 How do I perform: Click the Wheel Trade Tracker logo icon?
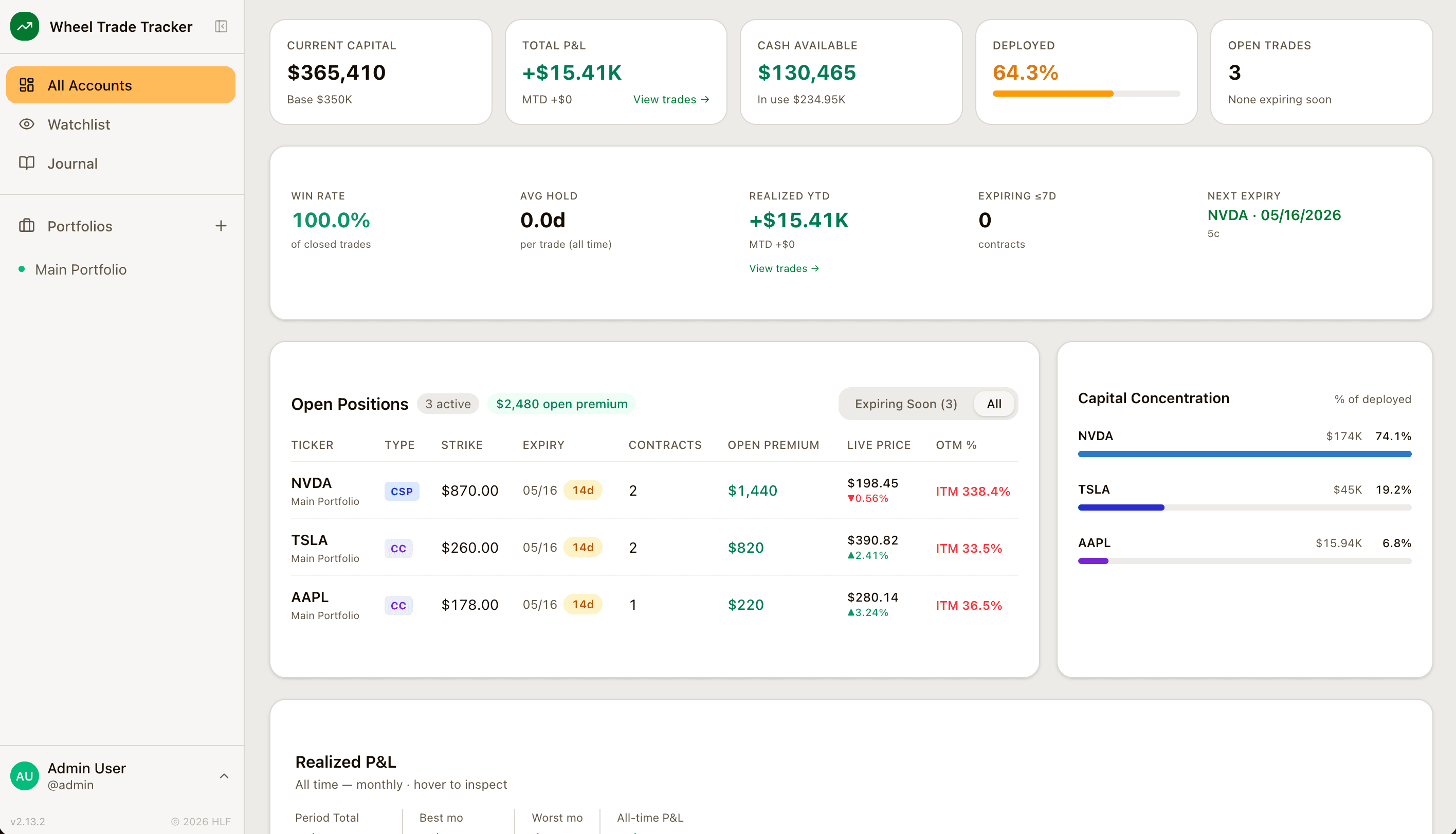pyautogui.click(x=25, y=26)
